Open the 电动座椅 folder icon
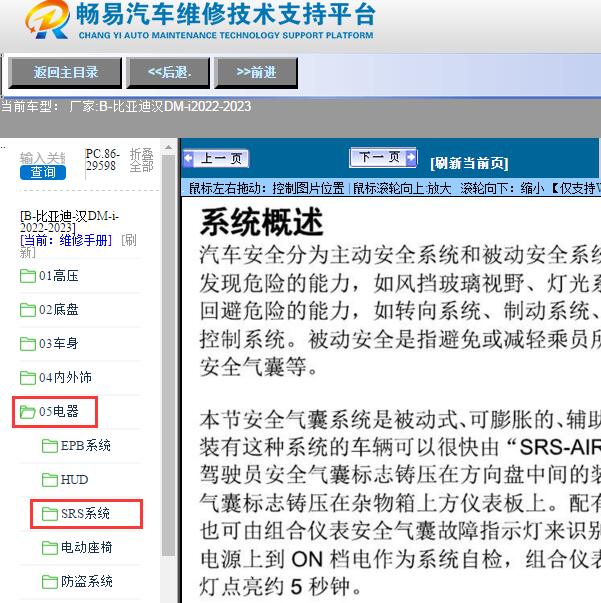 click(x=50, y=547)
